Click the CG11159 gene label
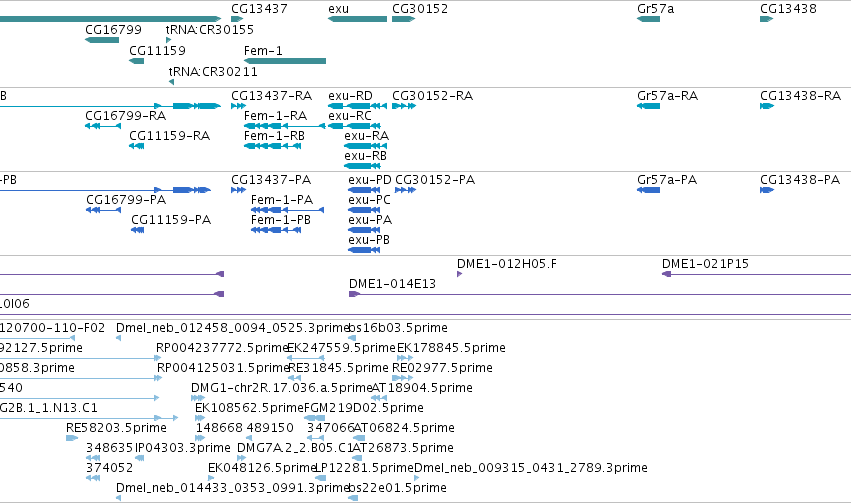The image size is (851, 503). 157,50
